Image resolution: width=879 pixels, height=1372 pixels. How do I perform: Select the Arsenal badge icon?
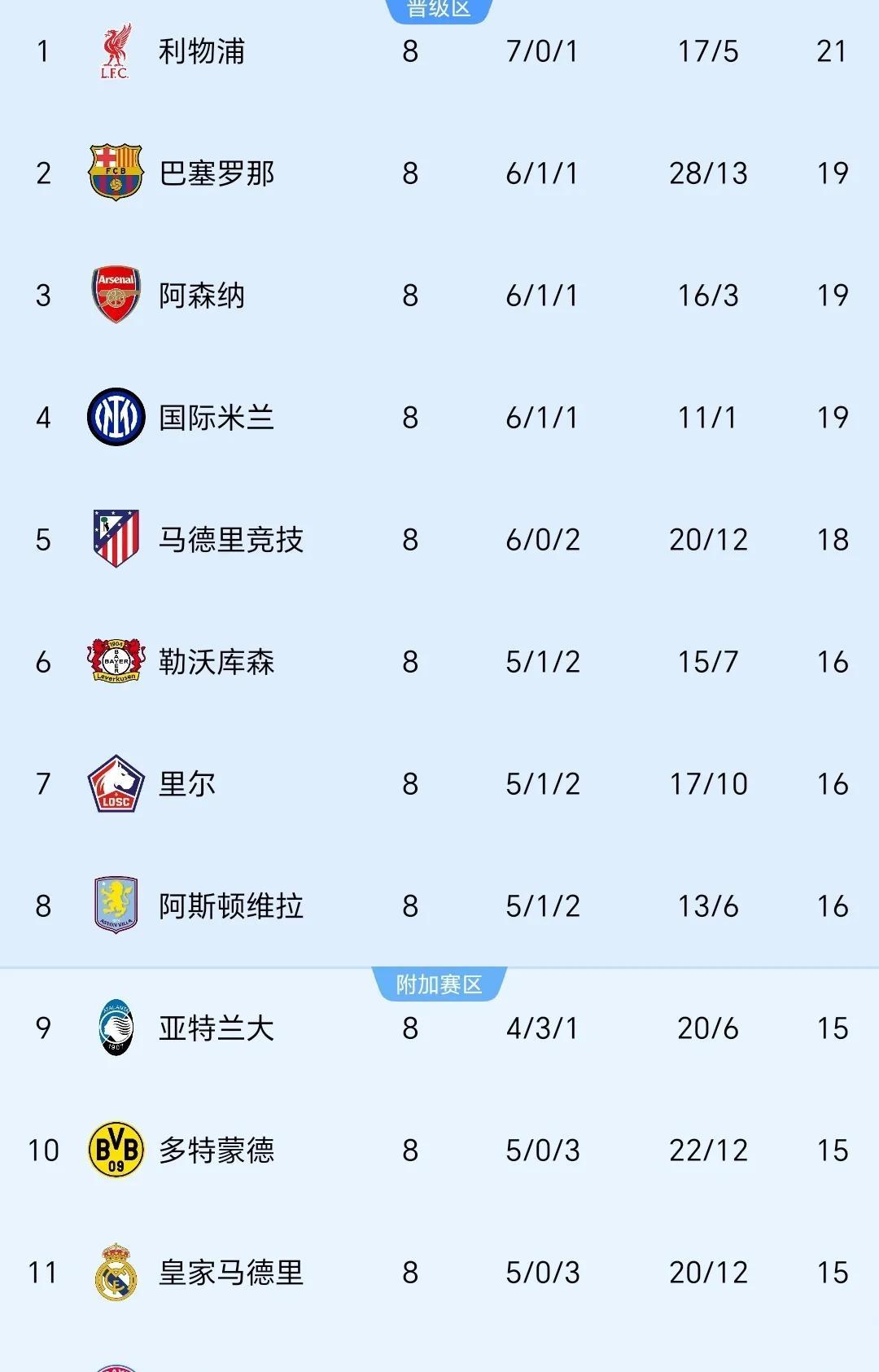[x=116, y=295]
